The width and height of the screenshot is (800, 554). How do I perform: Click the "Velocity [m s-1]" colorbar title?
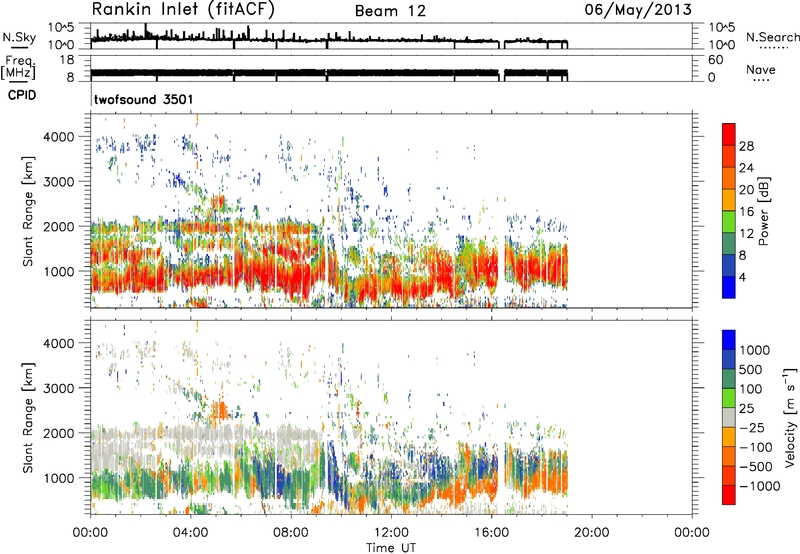(790, 417)
